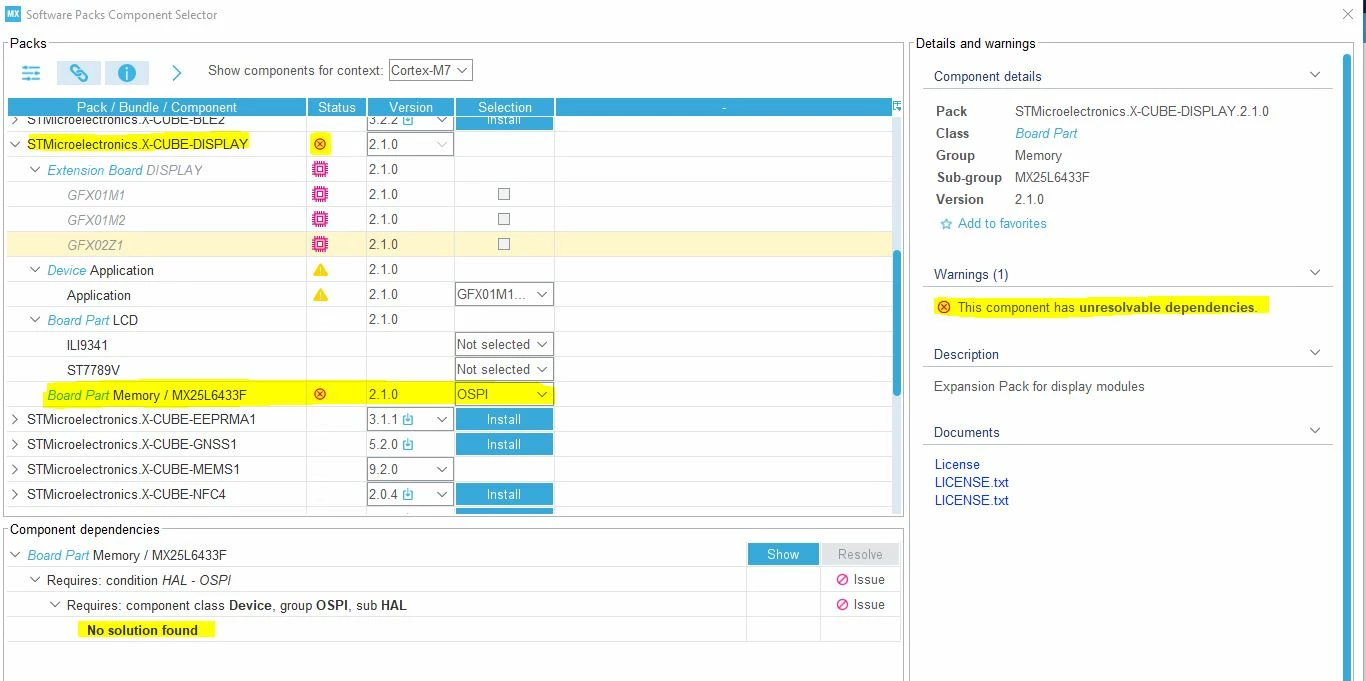
Task: Collapse the Documents section
Action: [x=1315, y=431]
